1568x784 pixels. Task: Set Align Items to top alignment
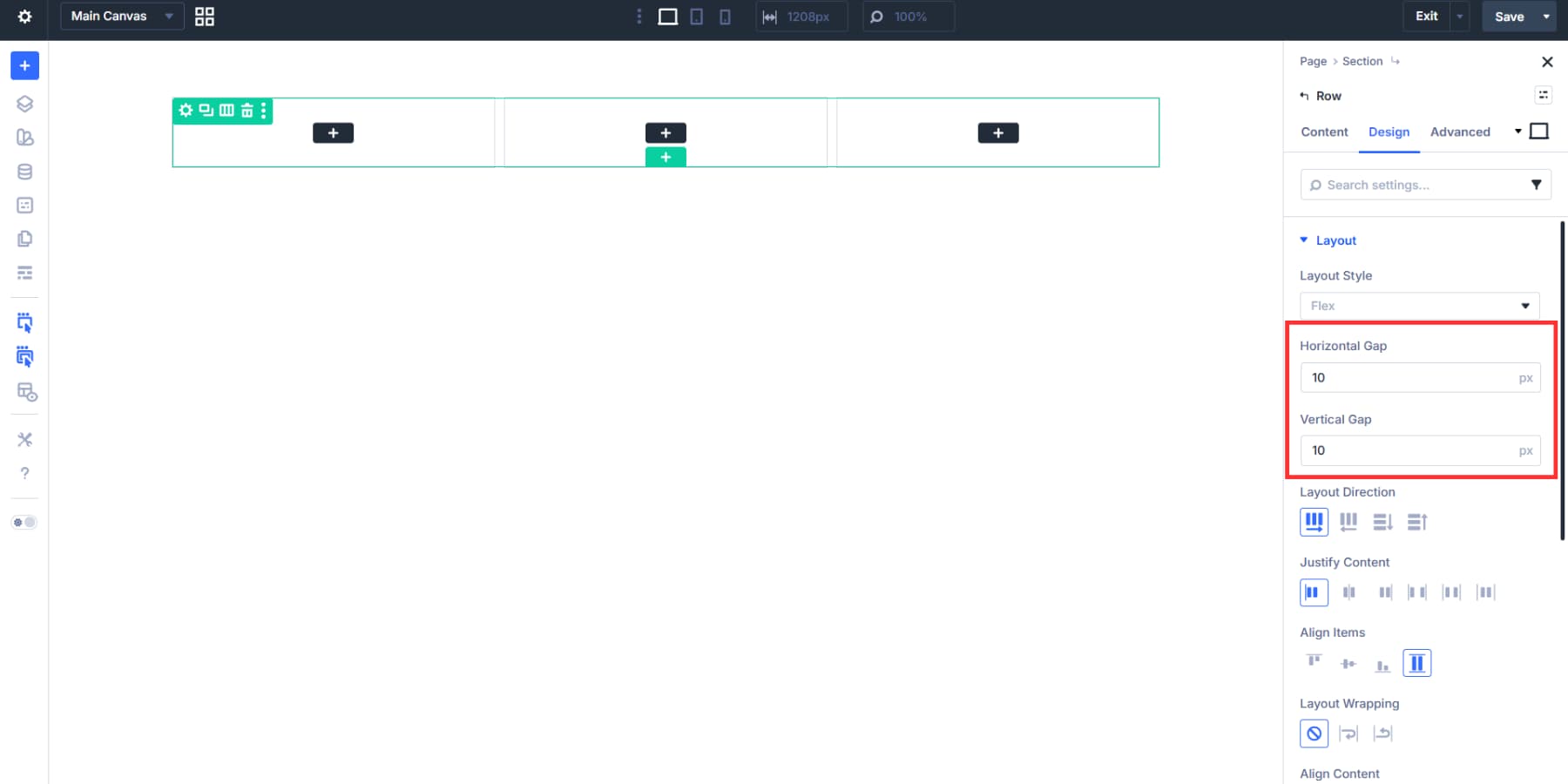[1313, 662]
